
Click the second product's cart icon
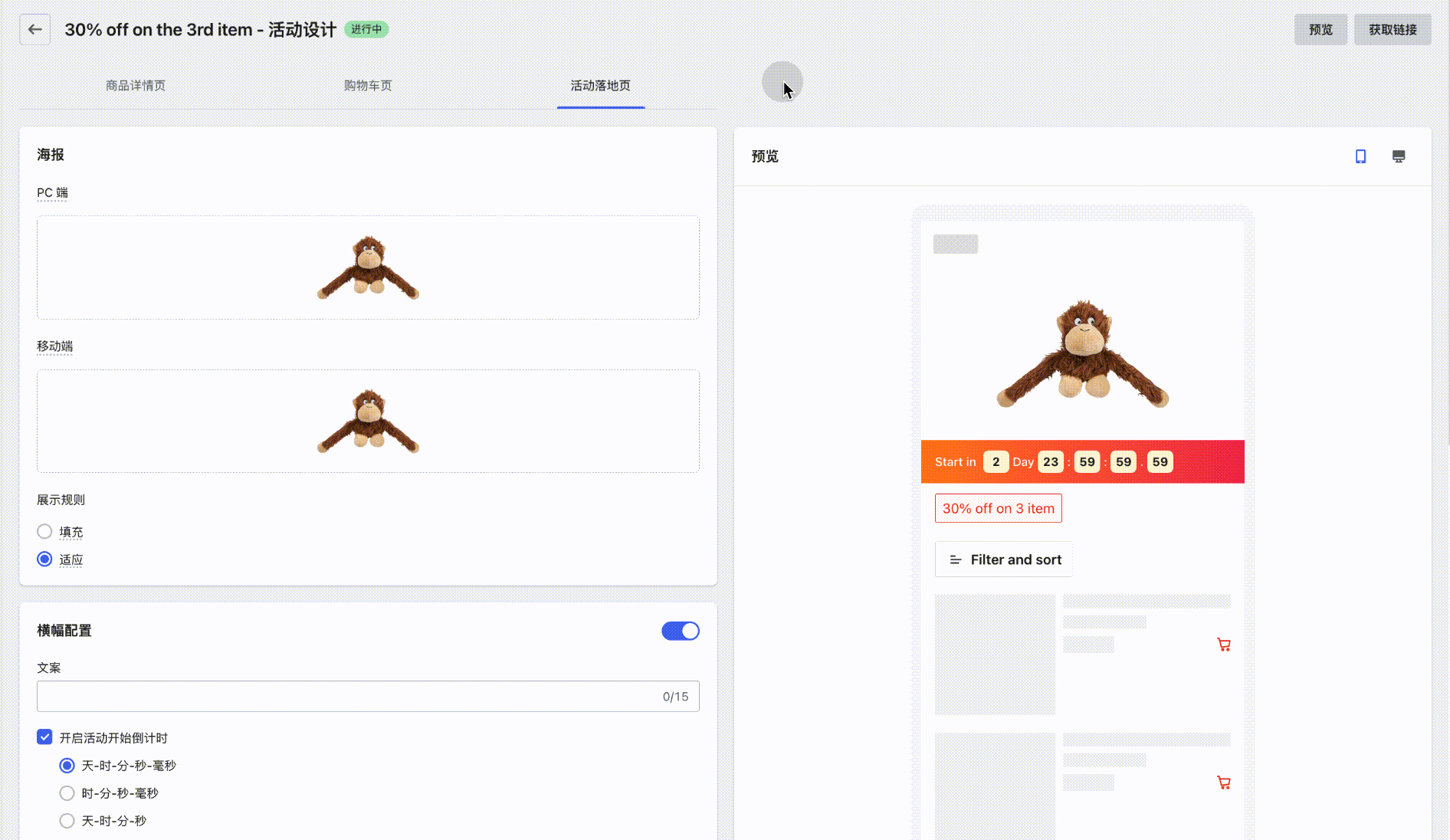pos(1224,783)
